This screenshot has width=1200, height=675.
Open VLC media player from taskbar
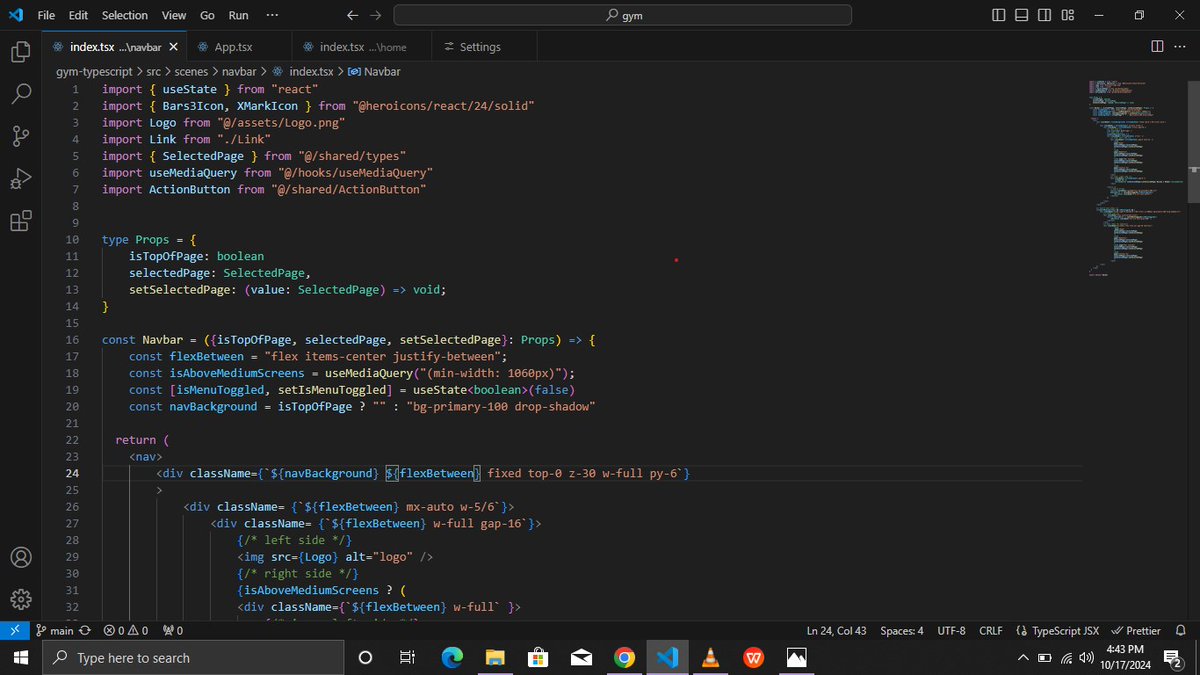[x=710, y=658]
